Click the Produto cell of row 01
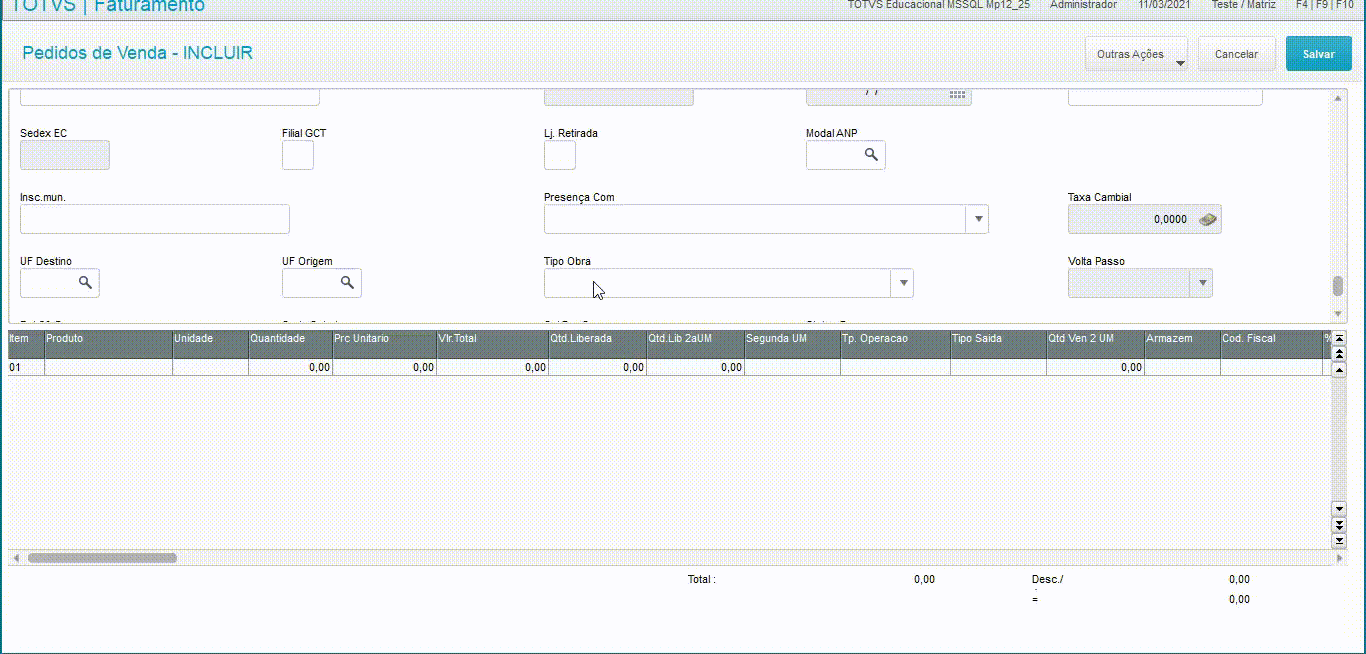The image size is (1366, 654). [109, 367]
